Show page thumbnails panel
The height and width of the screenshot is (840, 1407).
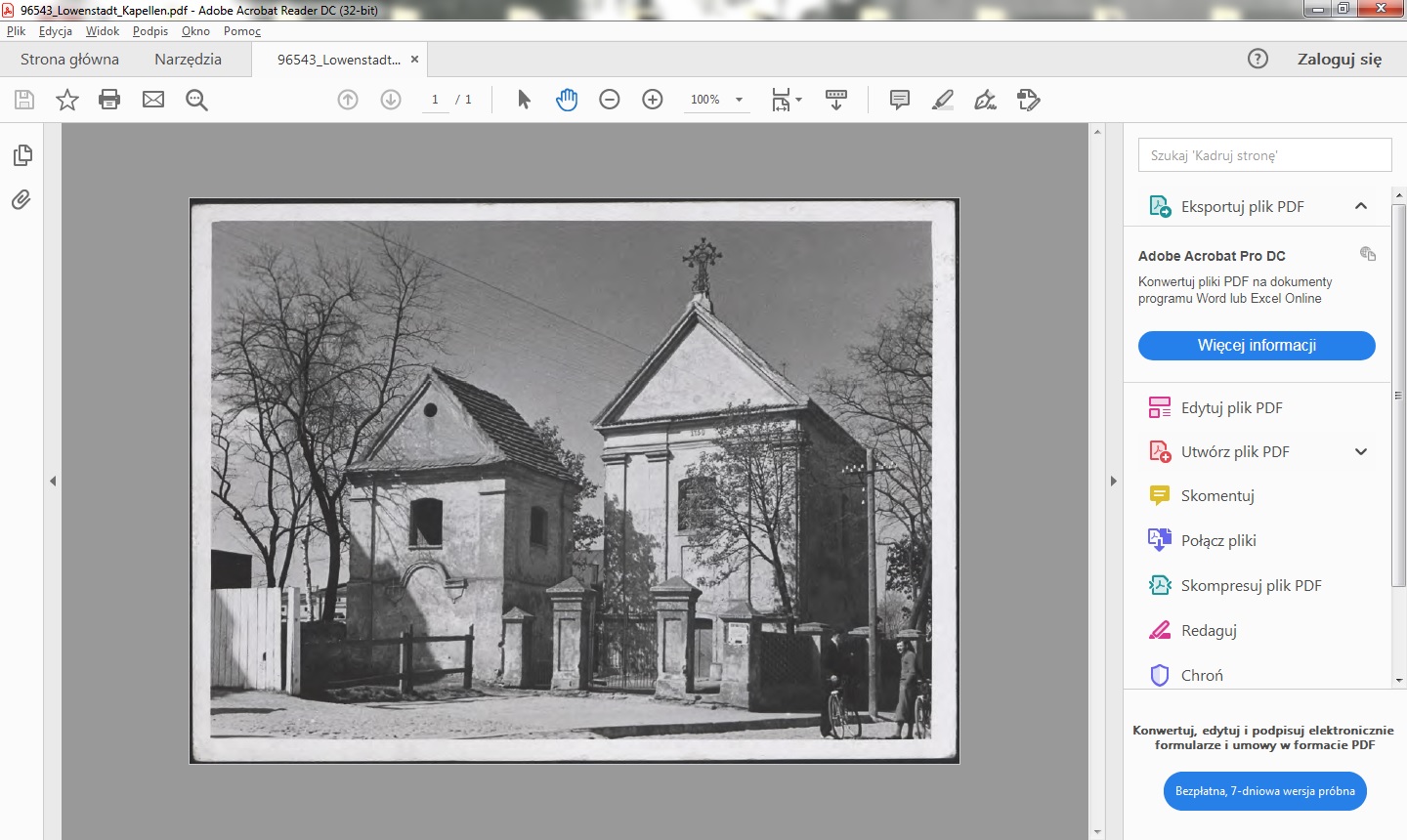tap(21, 155)
